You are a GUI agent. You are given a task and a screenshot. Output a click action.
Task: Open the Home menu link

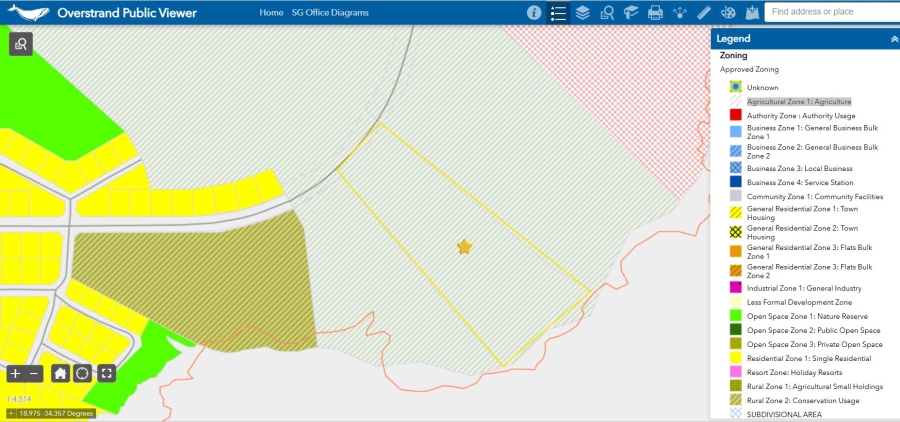click(271, 13)
